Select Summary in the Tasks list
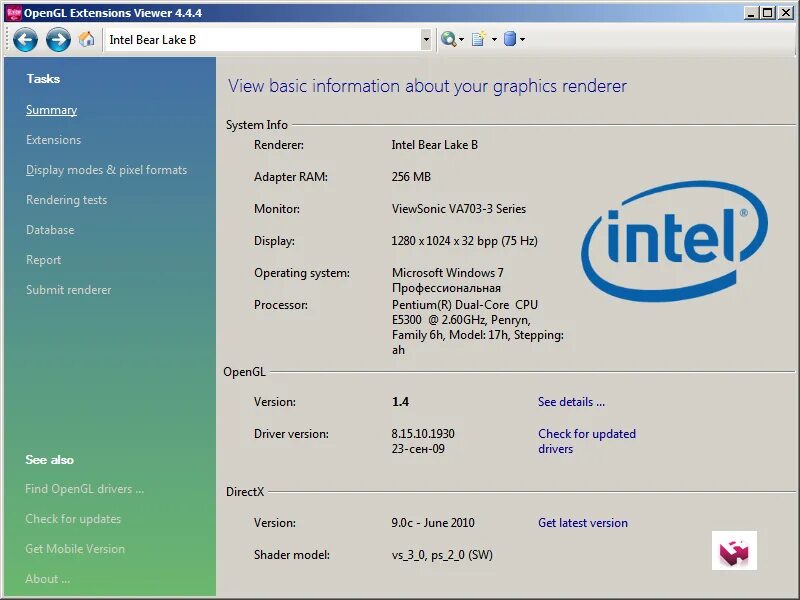This screenshot has width=800, height=600. click(52, 110)
